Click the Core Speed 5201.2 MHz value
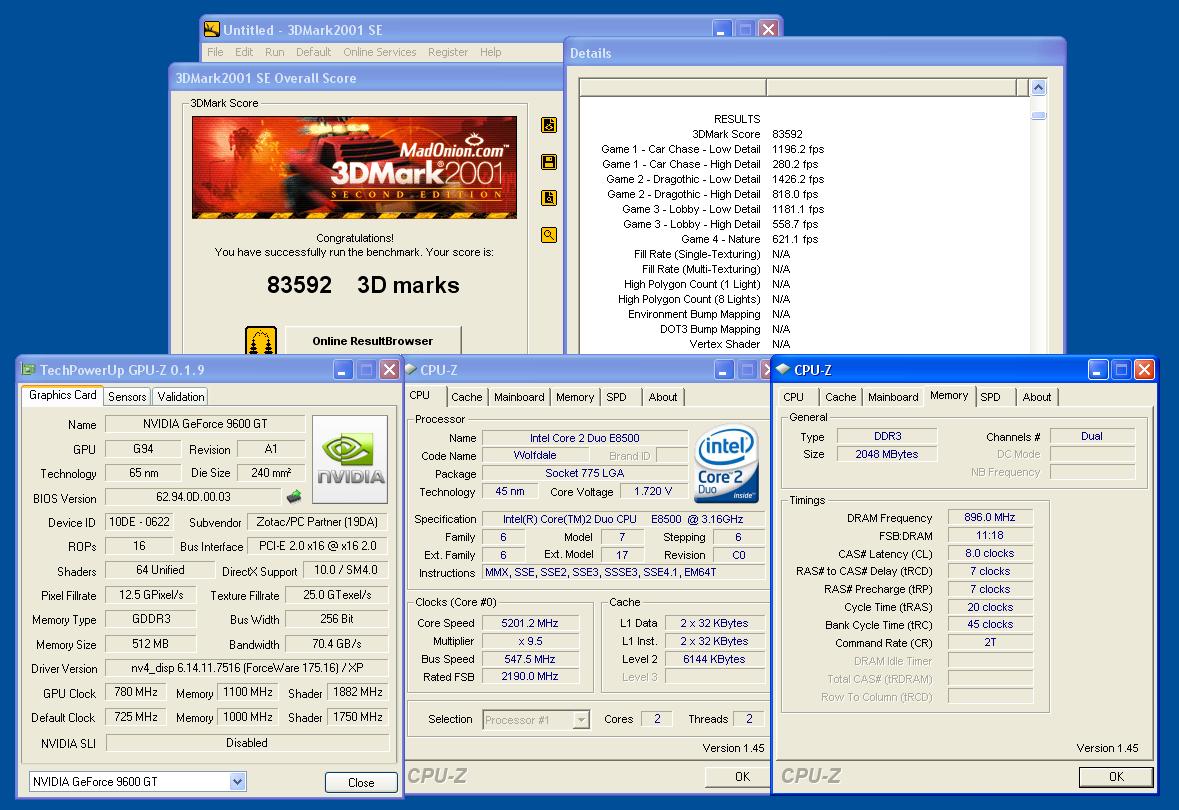Screen dimensions: 1179x810 [x=530, y=623]
